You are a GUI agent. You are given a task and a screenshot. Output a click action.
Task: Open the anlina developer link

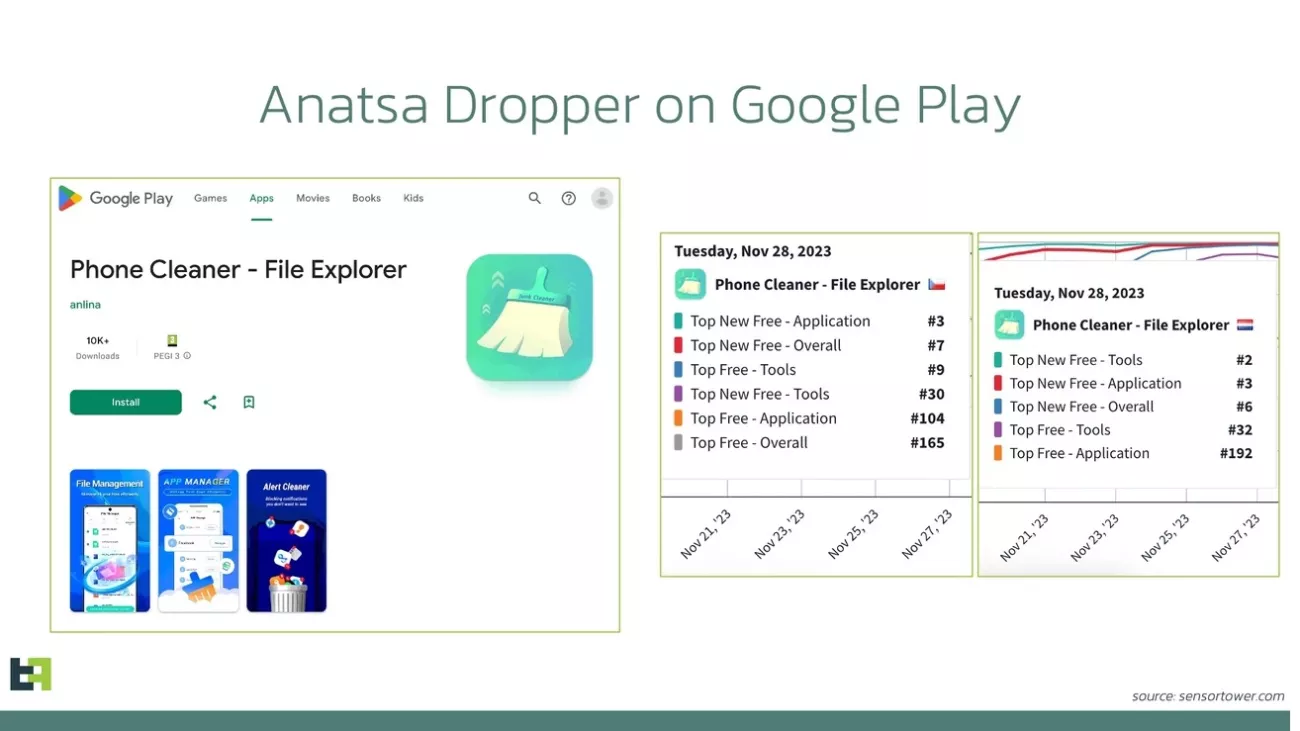point(85,304)
